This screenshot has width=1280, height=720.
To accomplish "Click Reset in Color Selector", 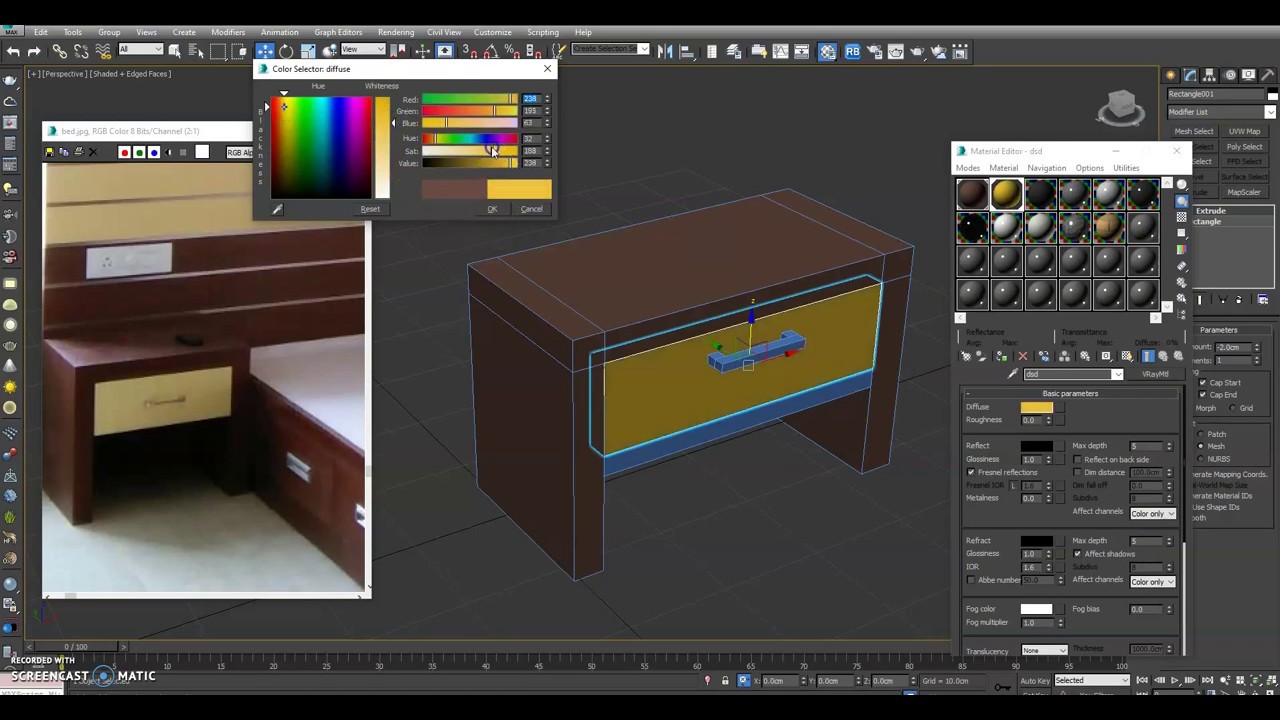I will point(370,209).
